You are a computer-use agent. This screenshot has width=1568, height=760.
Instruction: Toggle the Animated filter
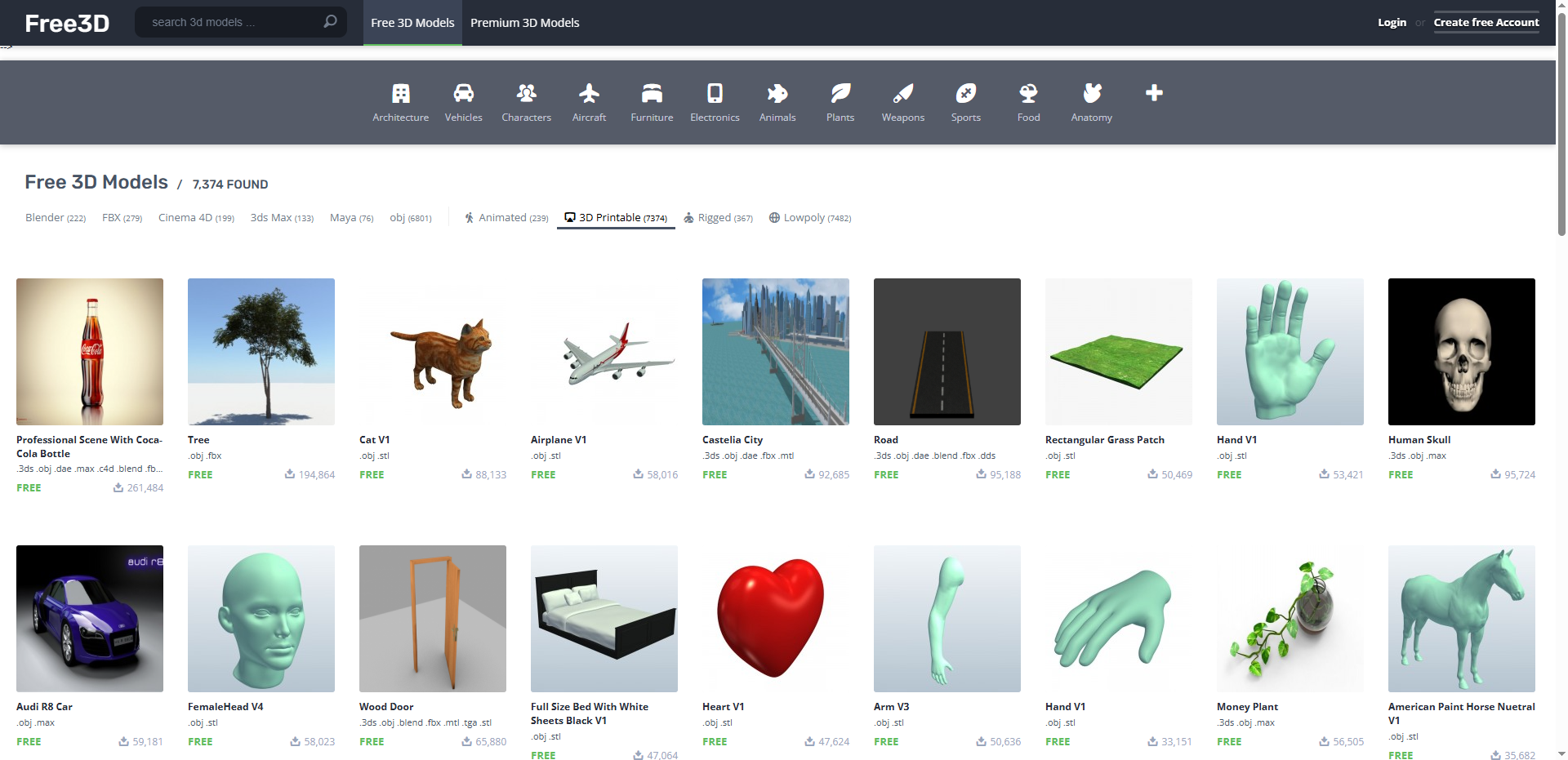(x=506, y=218)
